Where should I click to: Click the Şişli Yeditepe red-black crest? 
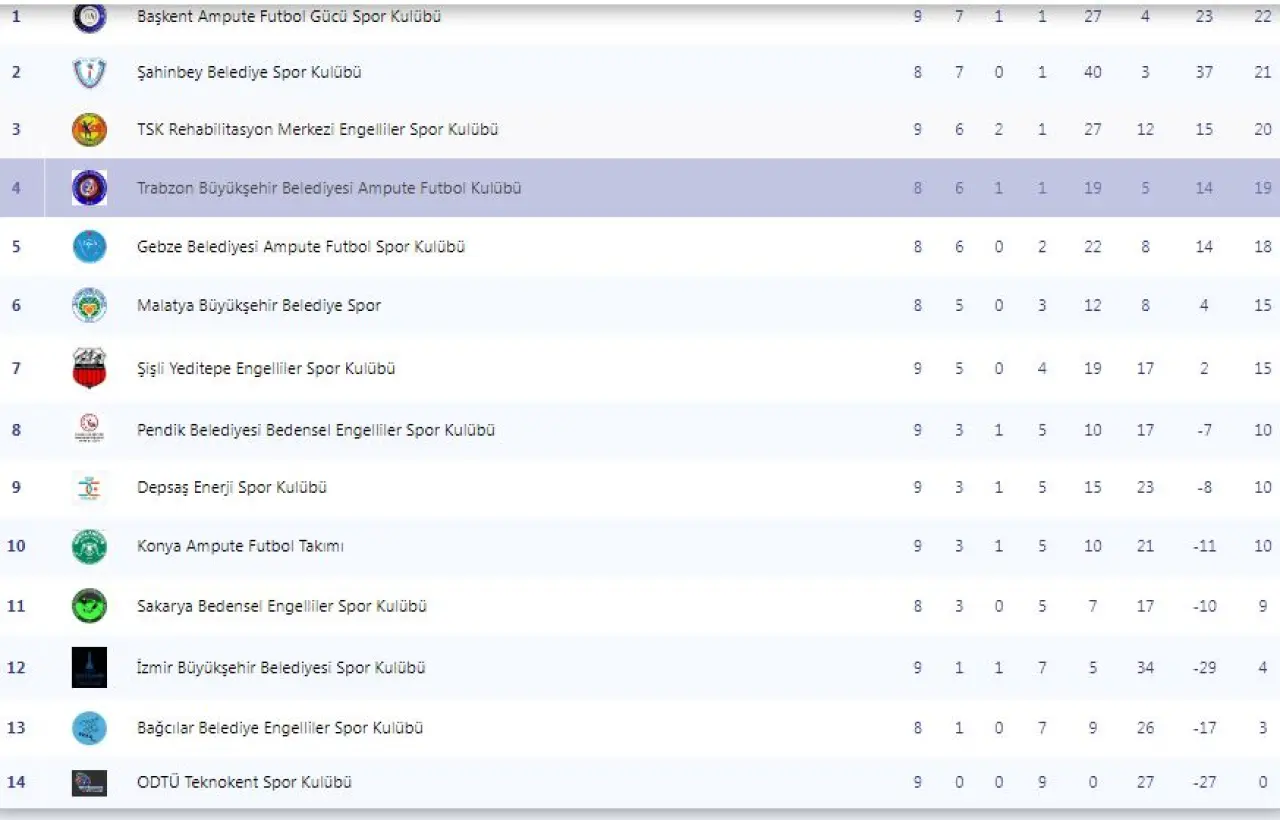(x=89, y=369)
